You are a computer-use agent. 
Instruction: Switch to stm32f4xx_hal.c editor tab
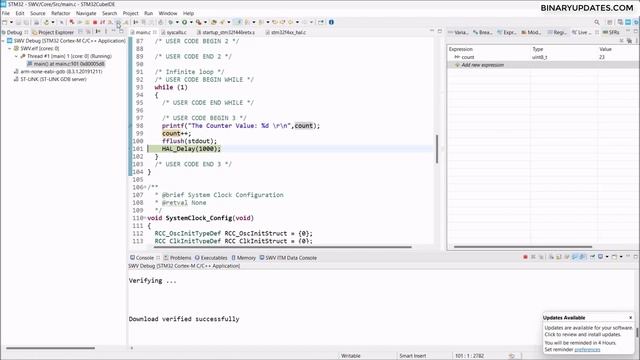(x=286, y=32)
